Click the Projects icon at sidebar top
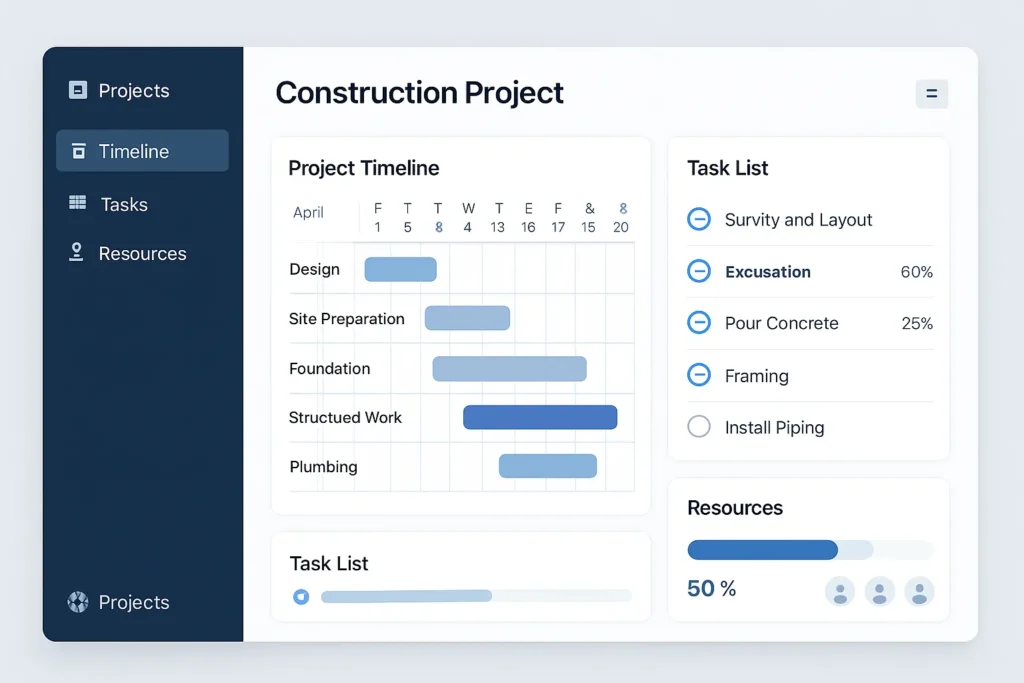Viewport: 1024px width, 683px height. (x=78, y=90)
